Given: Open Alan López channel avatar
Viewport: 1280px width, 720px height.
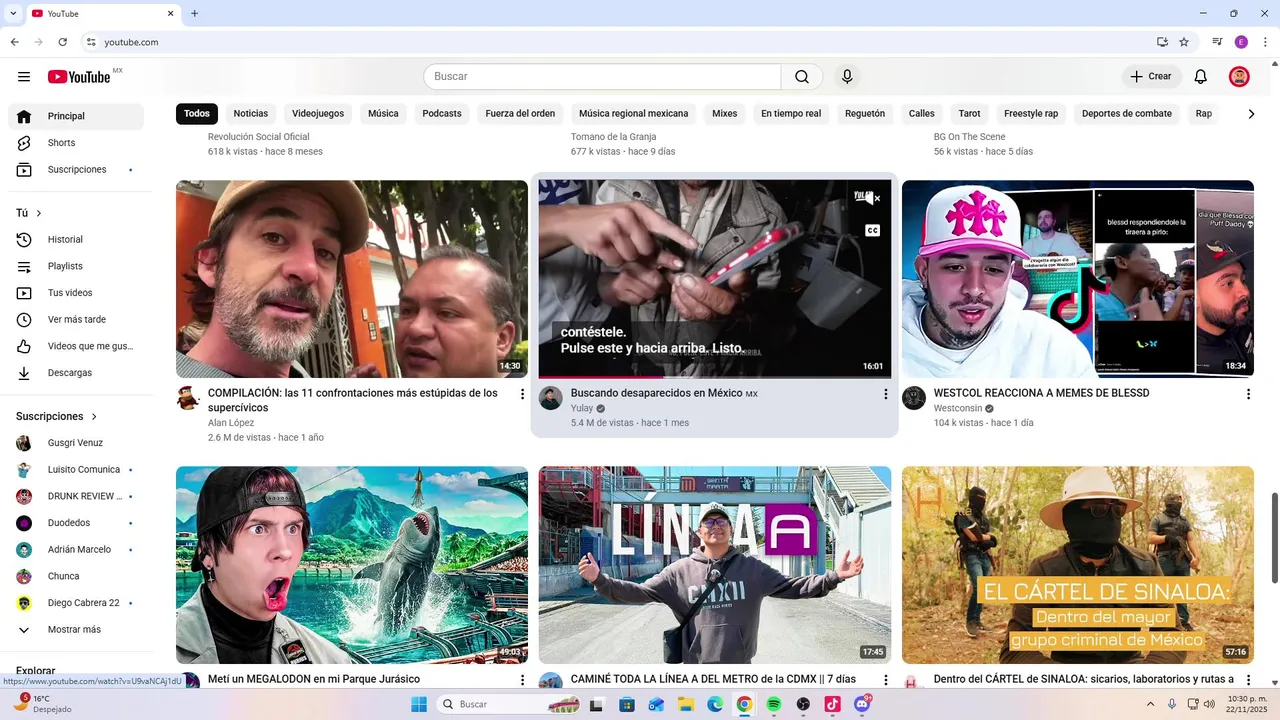Looking at the screenshot, I should click(188, 398).
